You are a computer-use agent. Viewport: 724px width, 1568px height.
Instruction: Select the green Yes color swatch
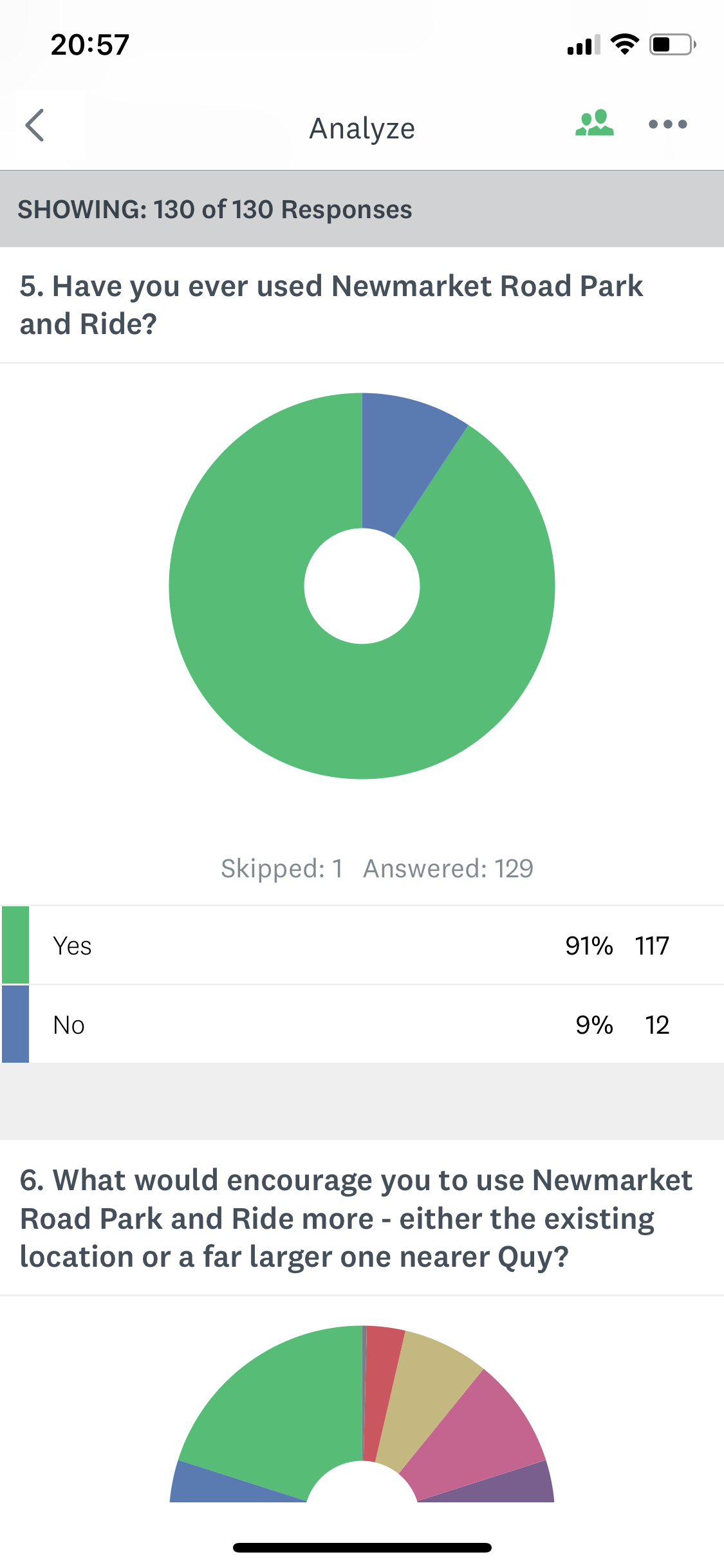click(15, 945)
